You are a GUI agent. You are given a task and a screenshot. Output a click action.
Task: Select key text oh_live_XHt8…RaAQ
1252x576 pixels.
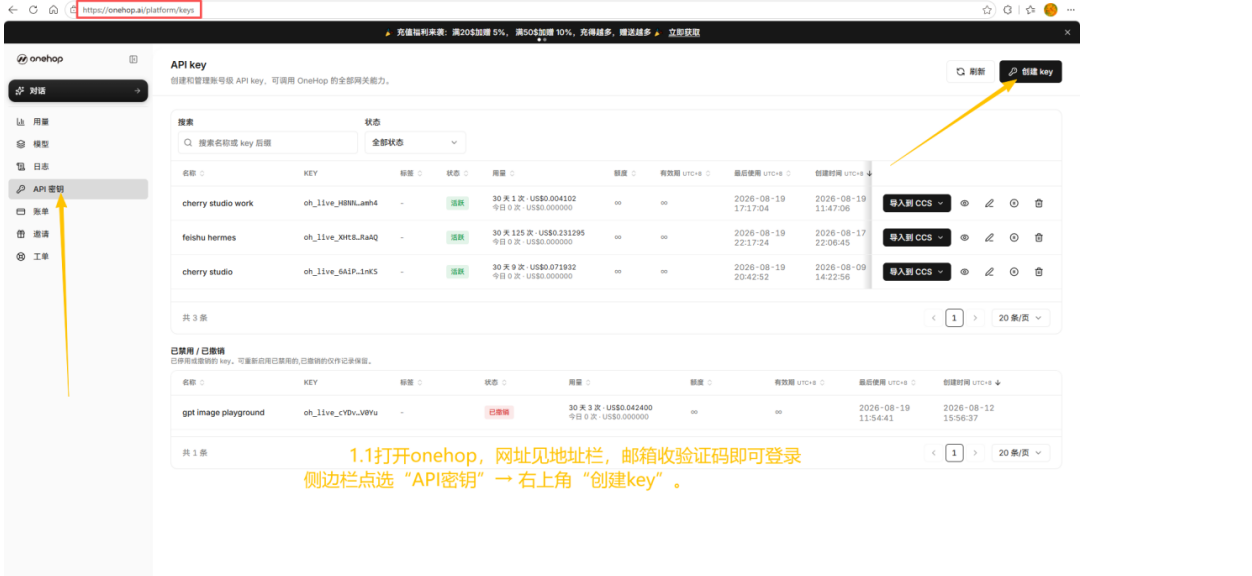coord(341,237)
